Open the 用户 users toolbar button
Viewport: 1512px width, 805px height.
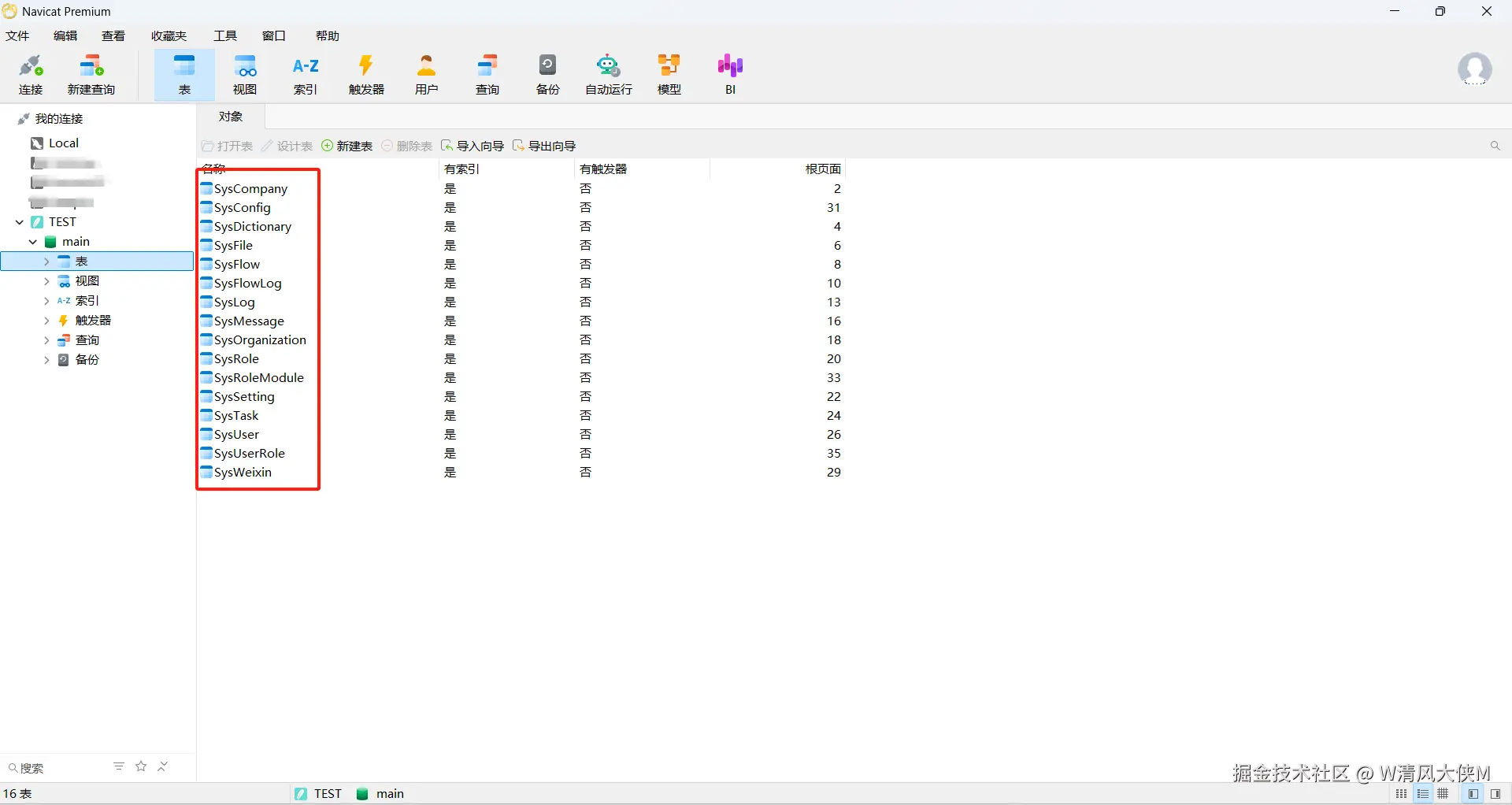click(427, 75)
